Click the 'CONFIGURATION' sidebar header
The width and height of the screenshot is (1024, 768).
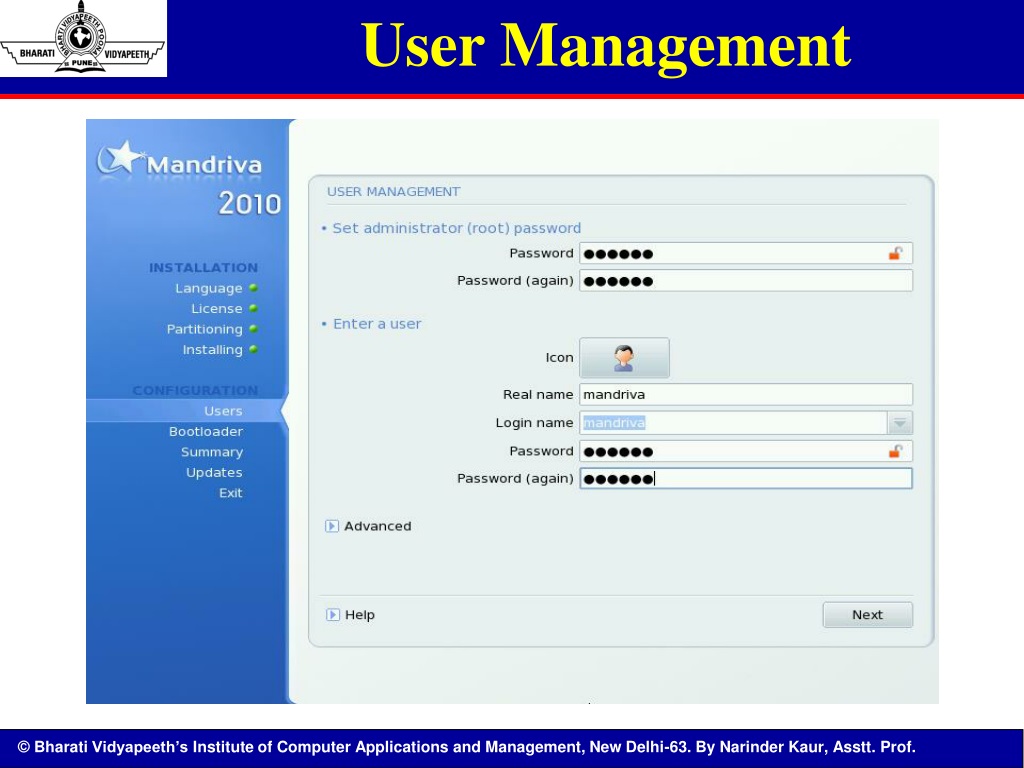(x=195, y=391)
